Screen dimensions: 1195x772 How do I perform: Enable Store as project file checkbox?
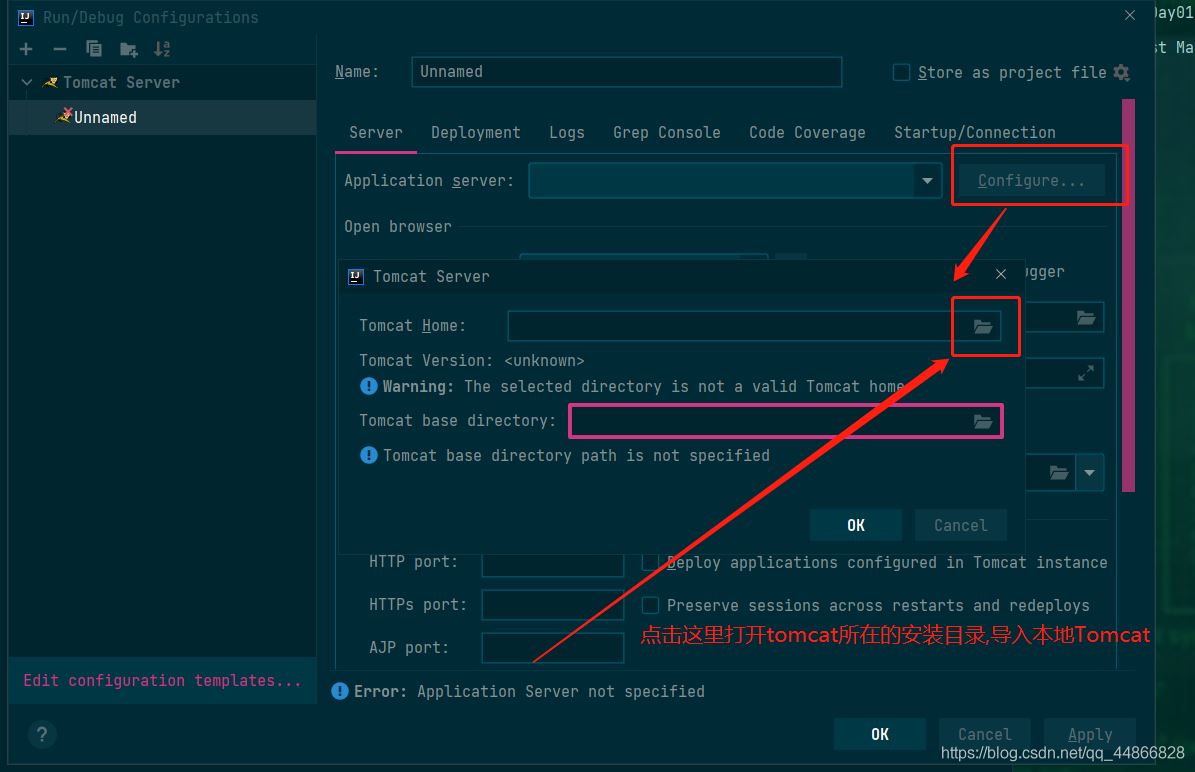point(901,72)
